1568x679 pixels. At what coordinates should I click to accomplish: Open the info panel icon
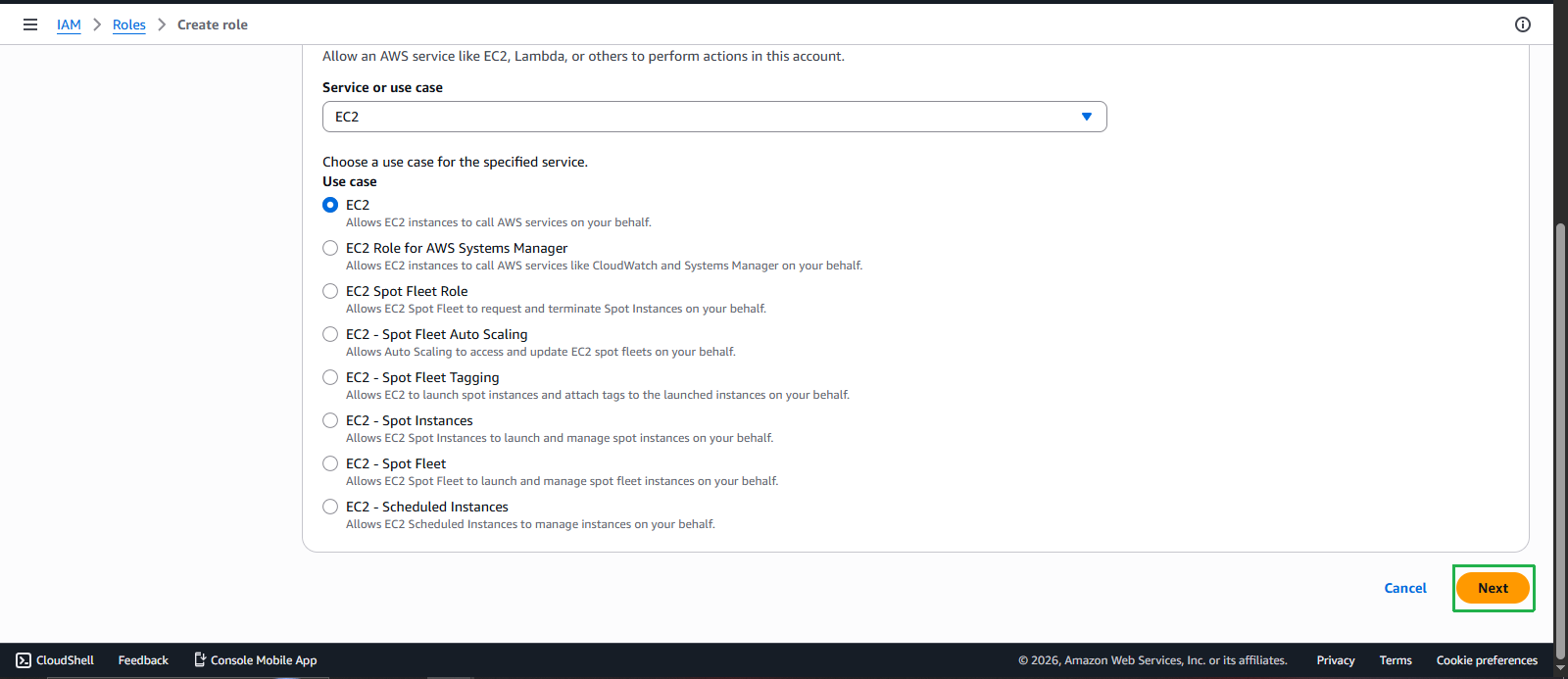pos(1523,24)
